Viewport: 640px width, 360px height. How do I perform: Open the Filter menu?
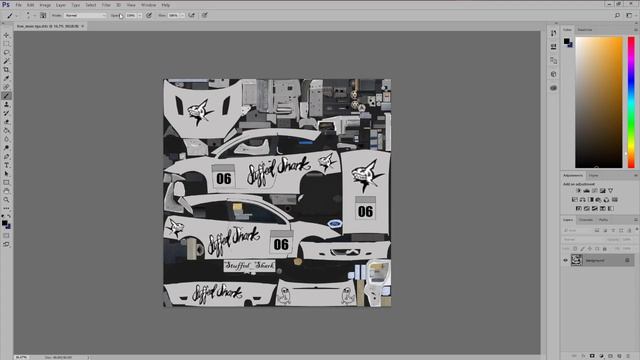point(106,5)
